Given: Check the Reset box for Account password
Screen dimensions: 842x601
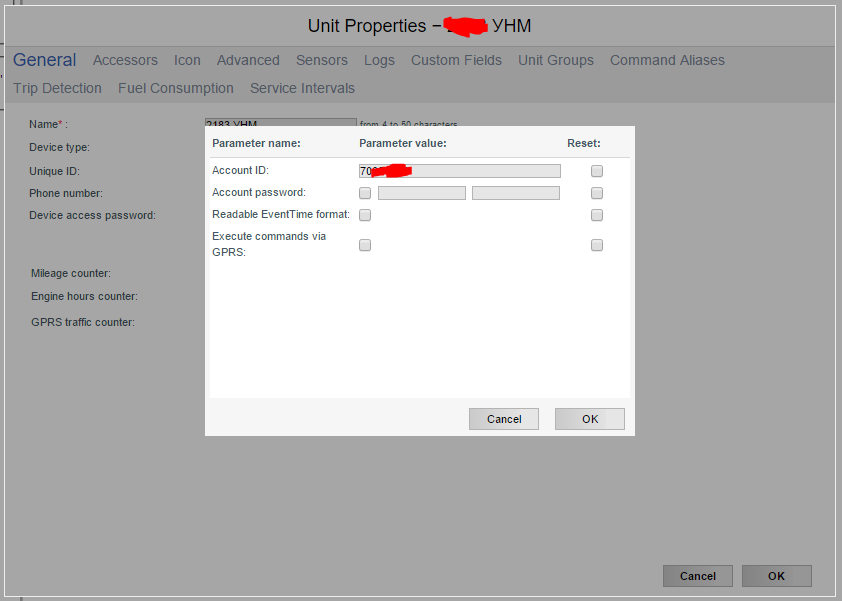Looking at the screenshot, I should point(597,193).
